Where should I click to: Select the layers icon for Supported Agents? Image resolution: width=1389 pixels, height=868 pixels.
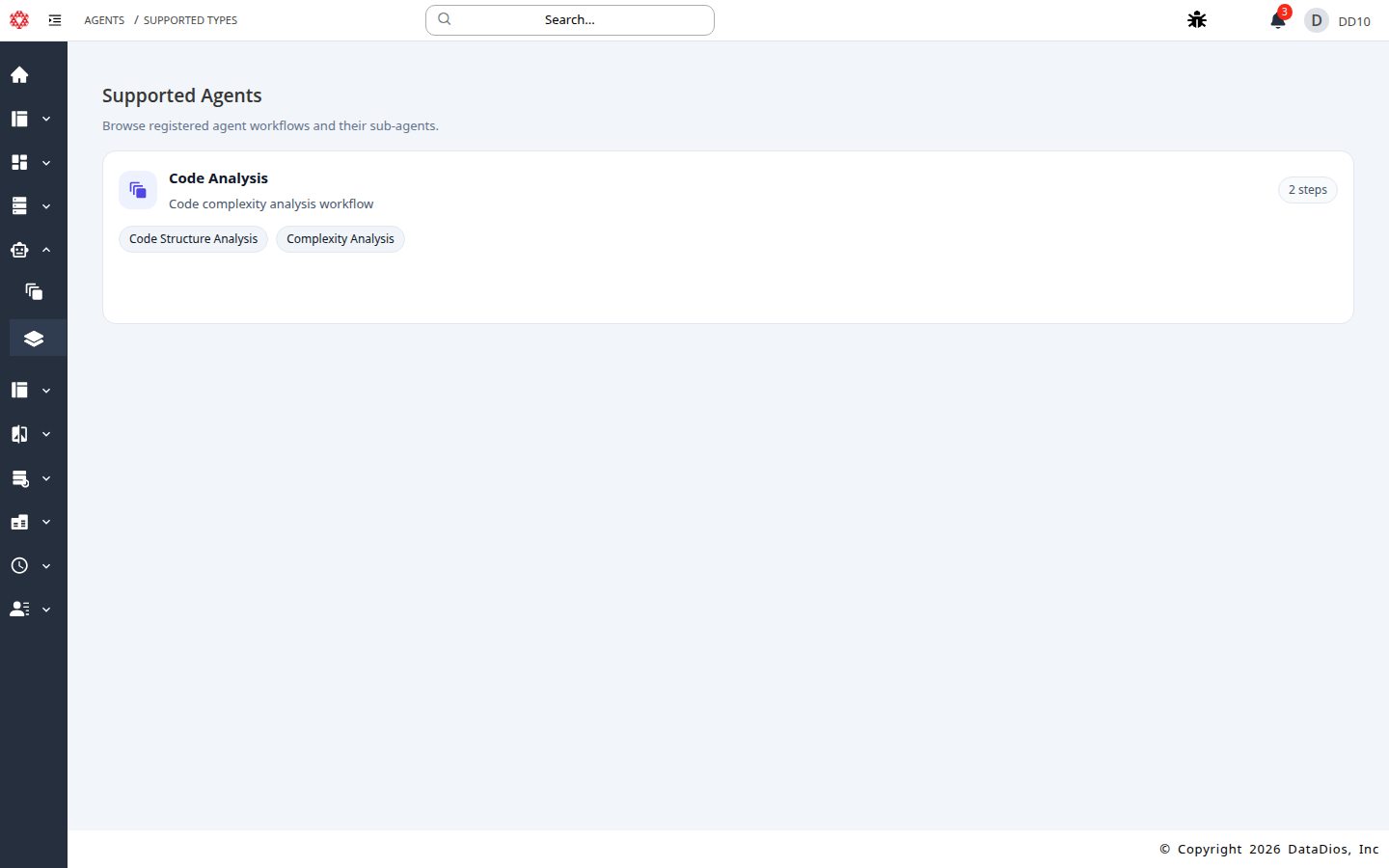pos(36,338)
